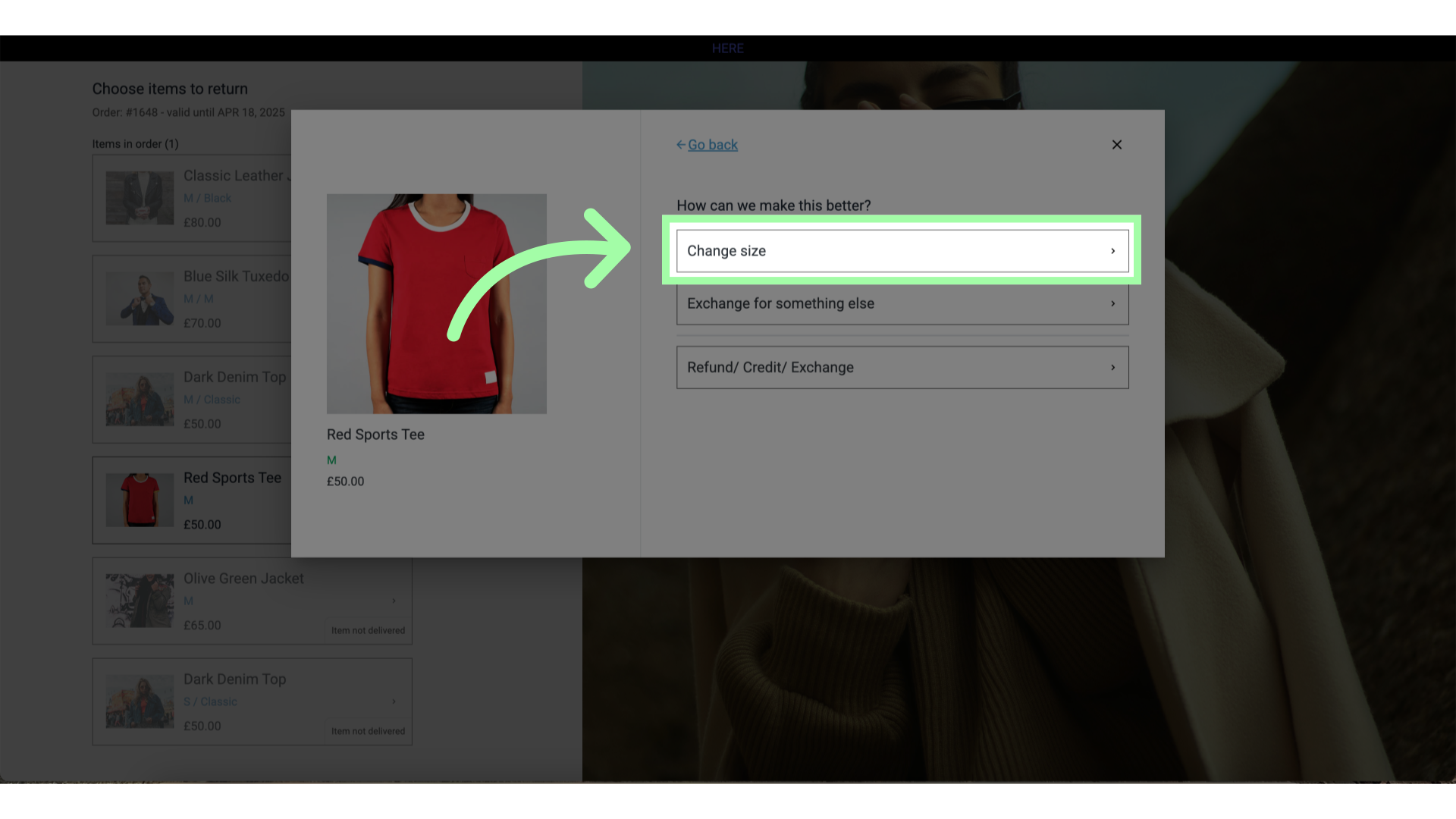The width and height of the screenshot is (1456, 819).
Task: Click £65.00 price of Olive Green Jacket
Action: [202, 626]
